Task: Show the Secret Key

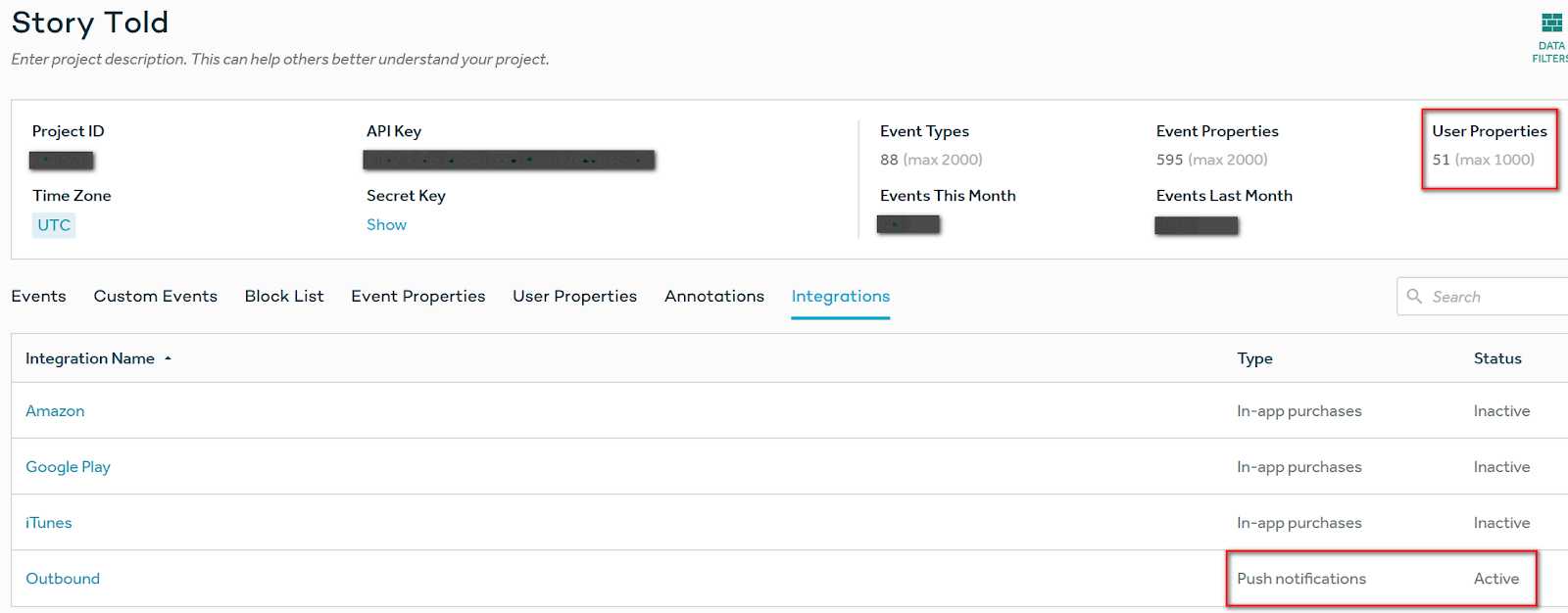Action: click(x=386, y=225)
